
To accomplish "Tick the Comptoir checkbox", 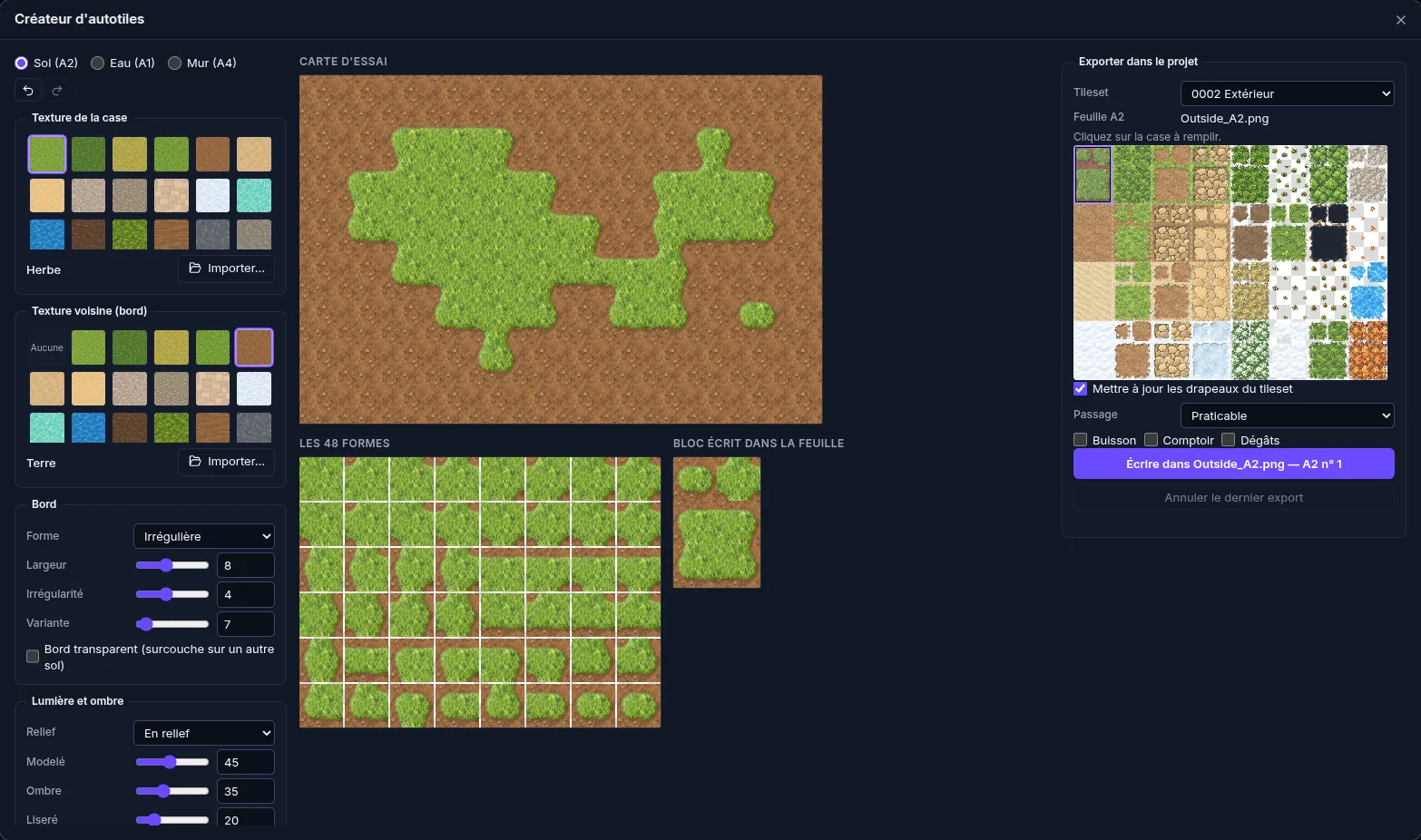I will pos(1151,440).
